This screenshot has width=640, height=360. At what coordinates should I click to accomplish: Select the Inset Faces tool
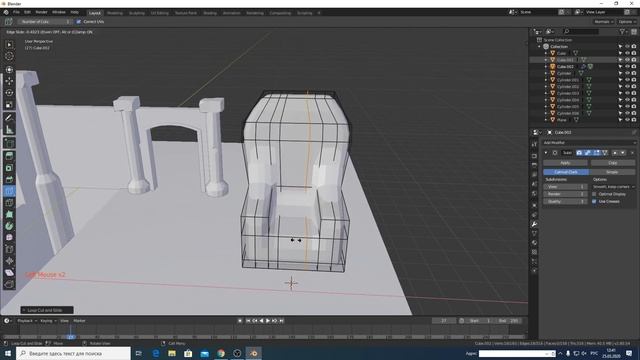pos(9,168)
